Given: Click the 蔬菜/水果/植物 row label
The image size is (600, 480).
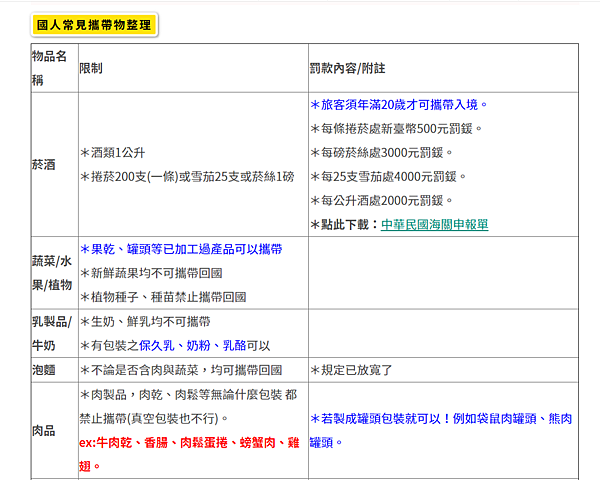Looking at the screenshot, I should click(52, 273).
